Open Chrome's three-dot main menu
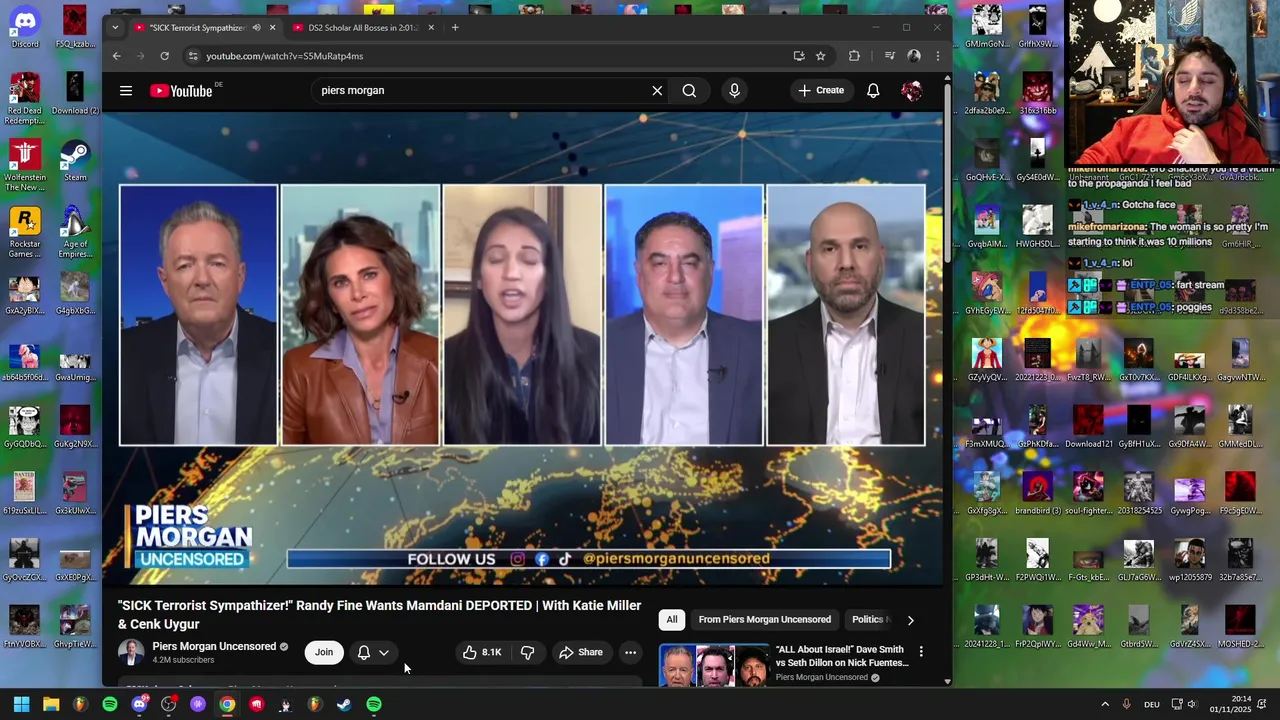Image resolution: width=1280 pixels, height=720 pixels. click(937, 56)
